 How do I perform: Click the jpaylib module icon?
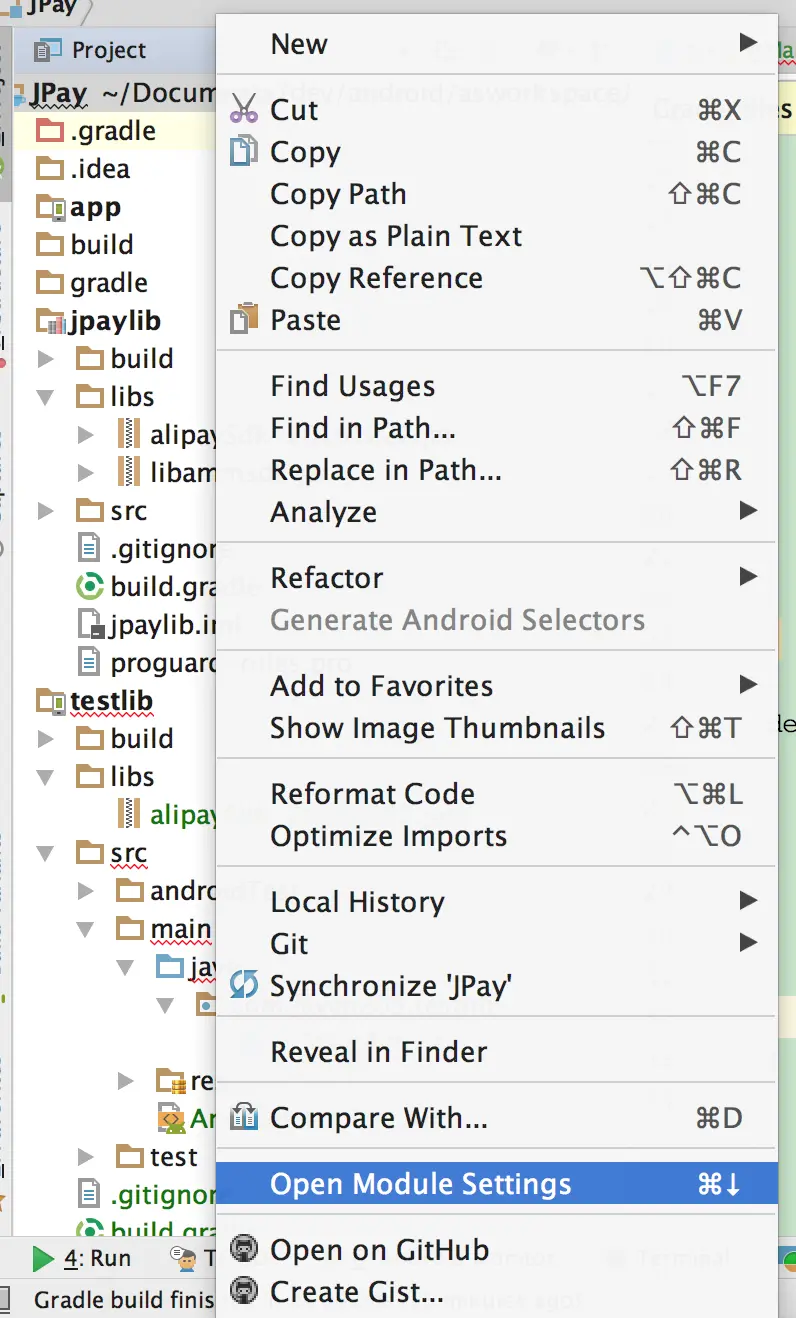(50, 321)
